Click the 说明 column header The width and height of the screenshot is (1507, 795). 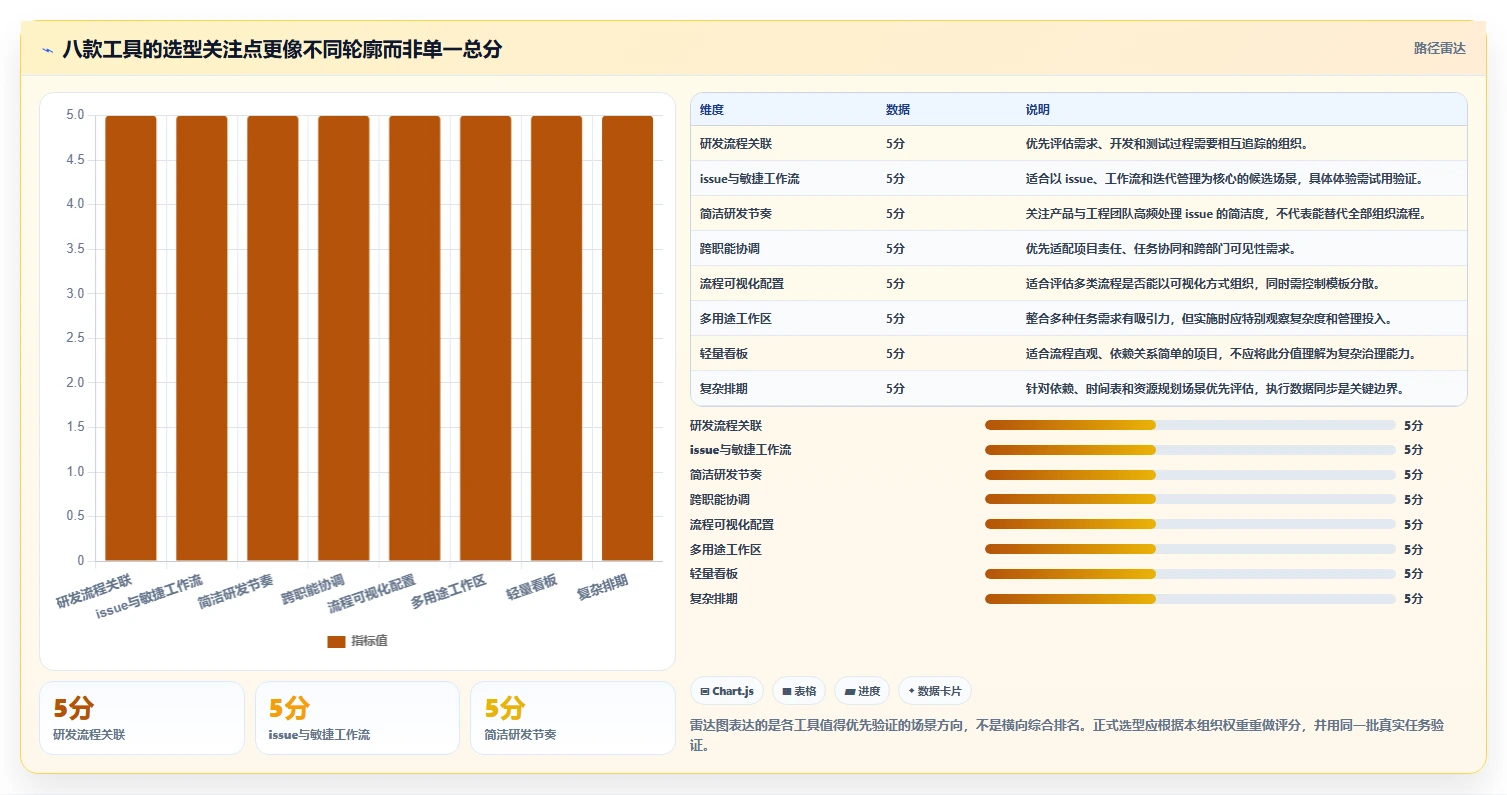(x=1038, y=110)
